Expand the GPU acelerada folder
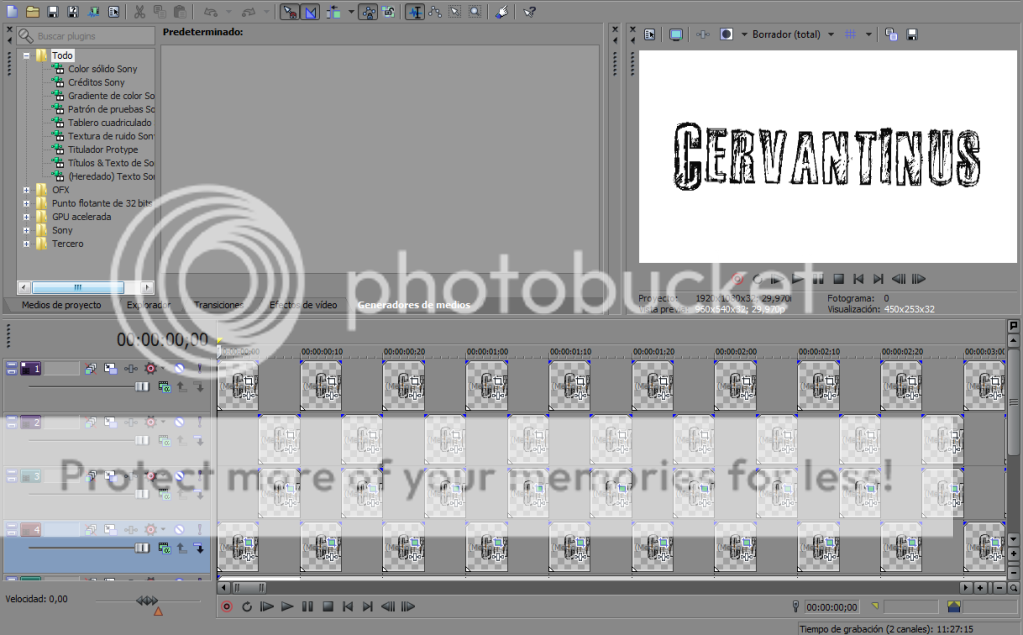 coord(27,217)
